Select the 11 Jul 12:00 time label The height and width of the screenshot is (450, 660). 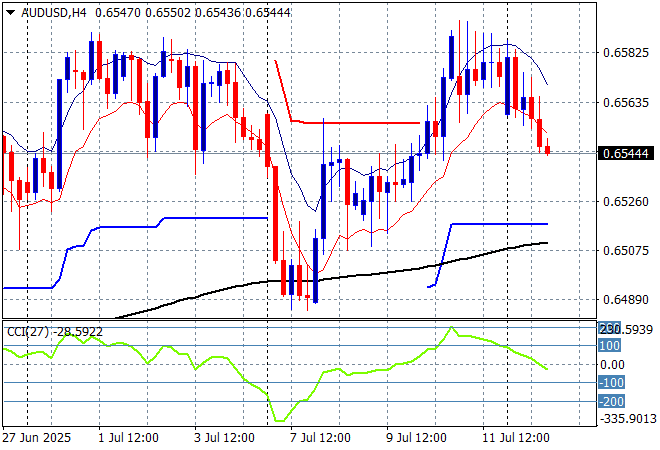[516, 438]
